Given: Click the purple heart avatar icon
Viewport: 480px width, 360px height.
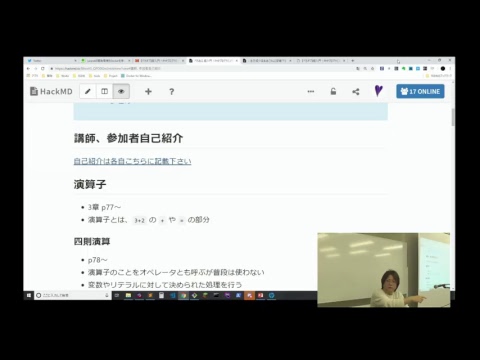Looking at the screenshot, I should coord(378,91).
